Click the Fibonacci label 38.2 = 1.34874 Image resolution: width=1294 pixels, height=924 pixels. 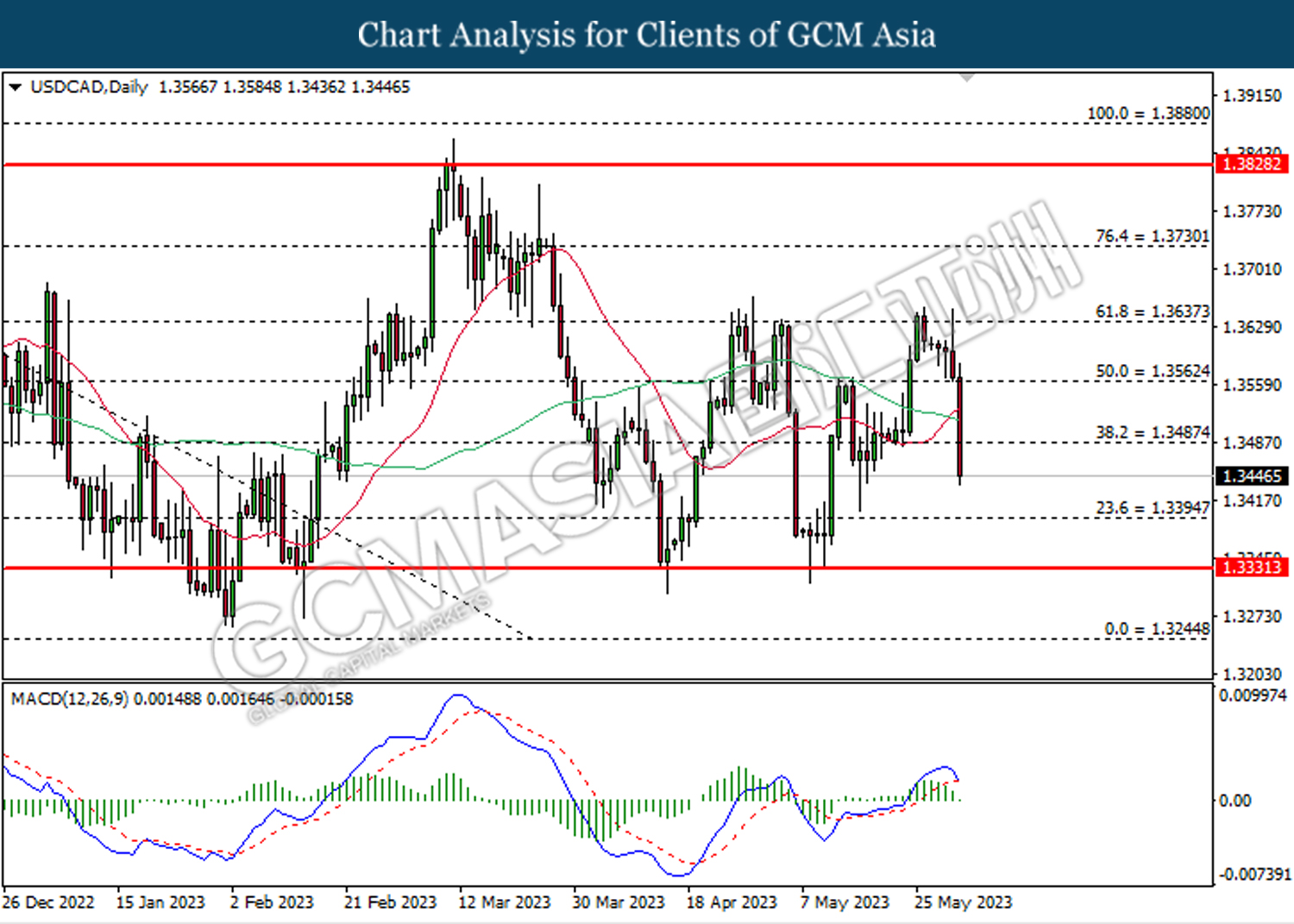(x=1153, y=432)
